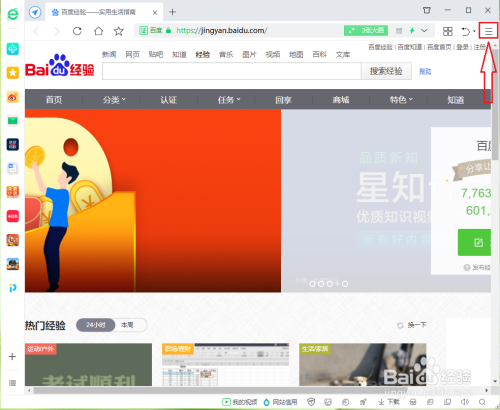Open Weibo from the sidebar

pos(13,97)
